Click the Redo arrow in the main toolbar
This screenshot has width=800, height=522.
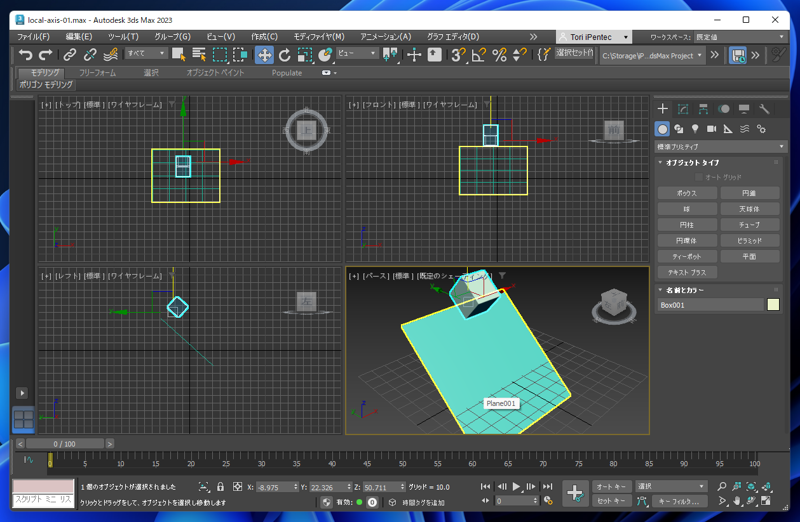coord(46,55)
